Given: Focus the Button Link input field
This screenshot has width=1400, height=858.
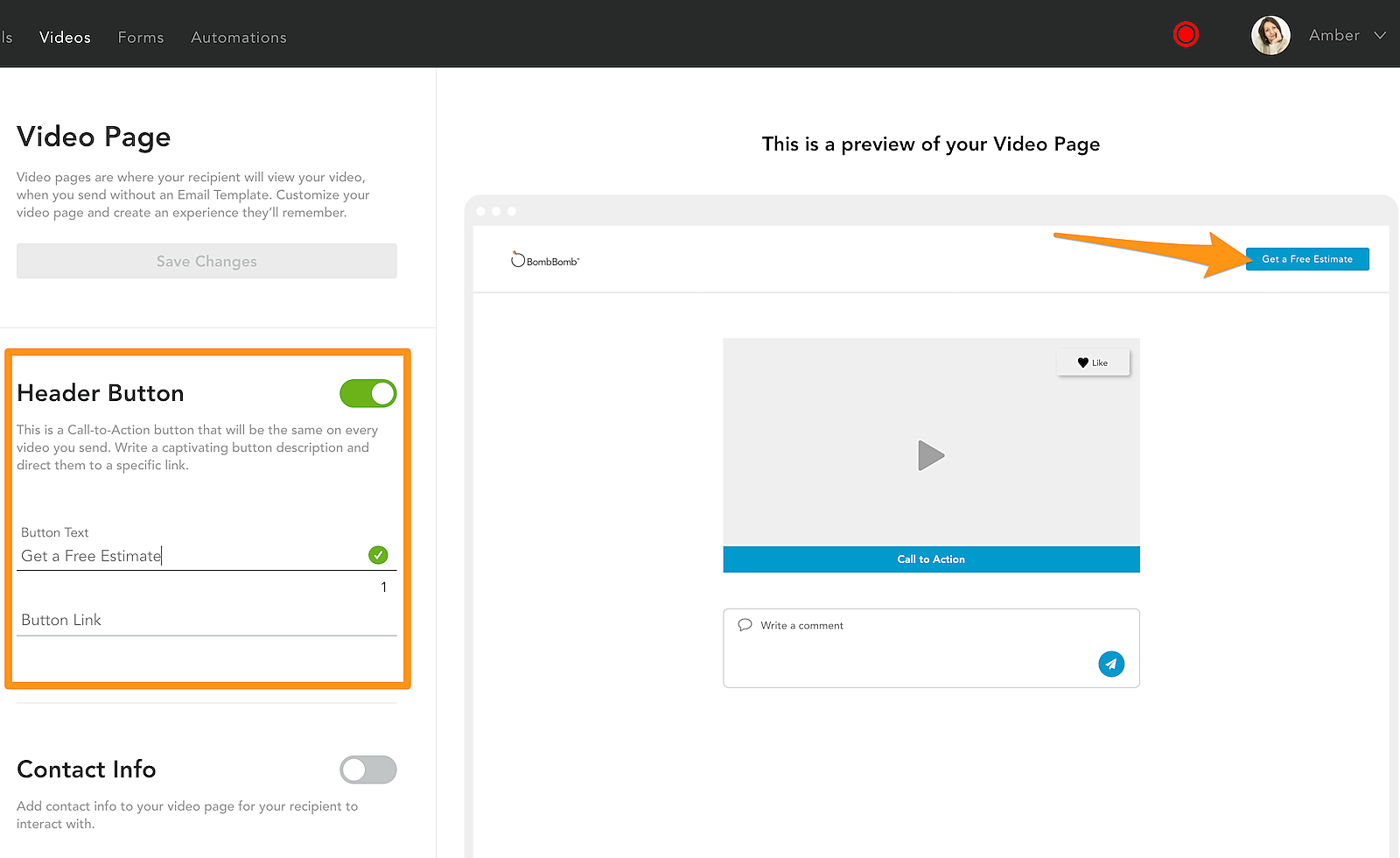Looking at the screenshot, I should click(206, 620).
